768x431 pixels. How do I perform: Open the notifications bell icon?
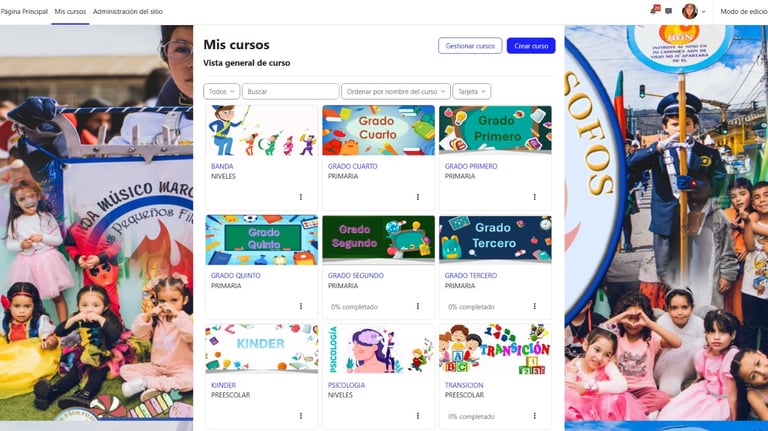pos(654,11)
